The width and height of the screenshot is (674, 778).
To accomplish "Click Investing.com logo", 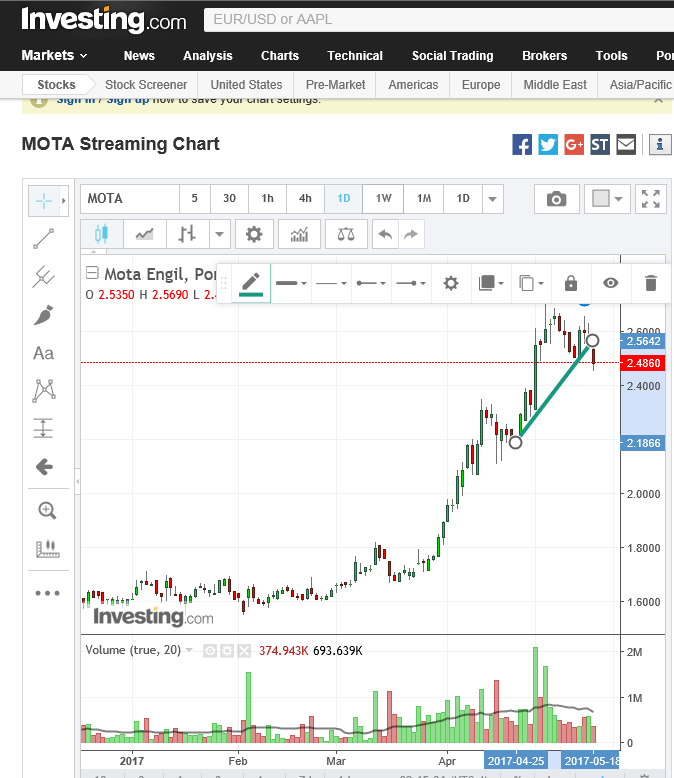I will coord(104,20).
